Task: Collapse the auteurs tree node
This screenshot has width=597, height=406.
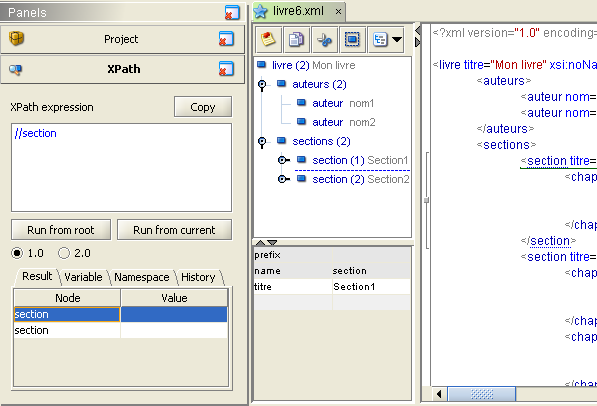Action: [262, 85]
